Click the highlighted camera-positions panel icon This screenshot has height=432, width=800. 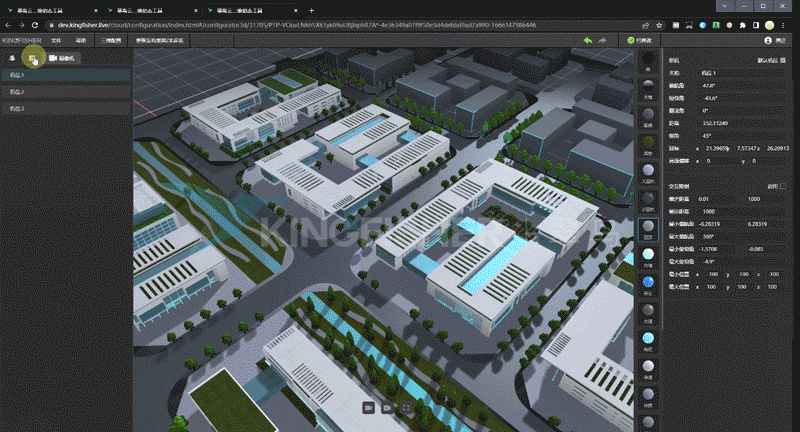pos(33,59)
